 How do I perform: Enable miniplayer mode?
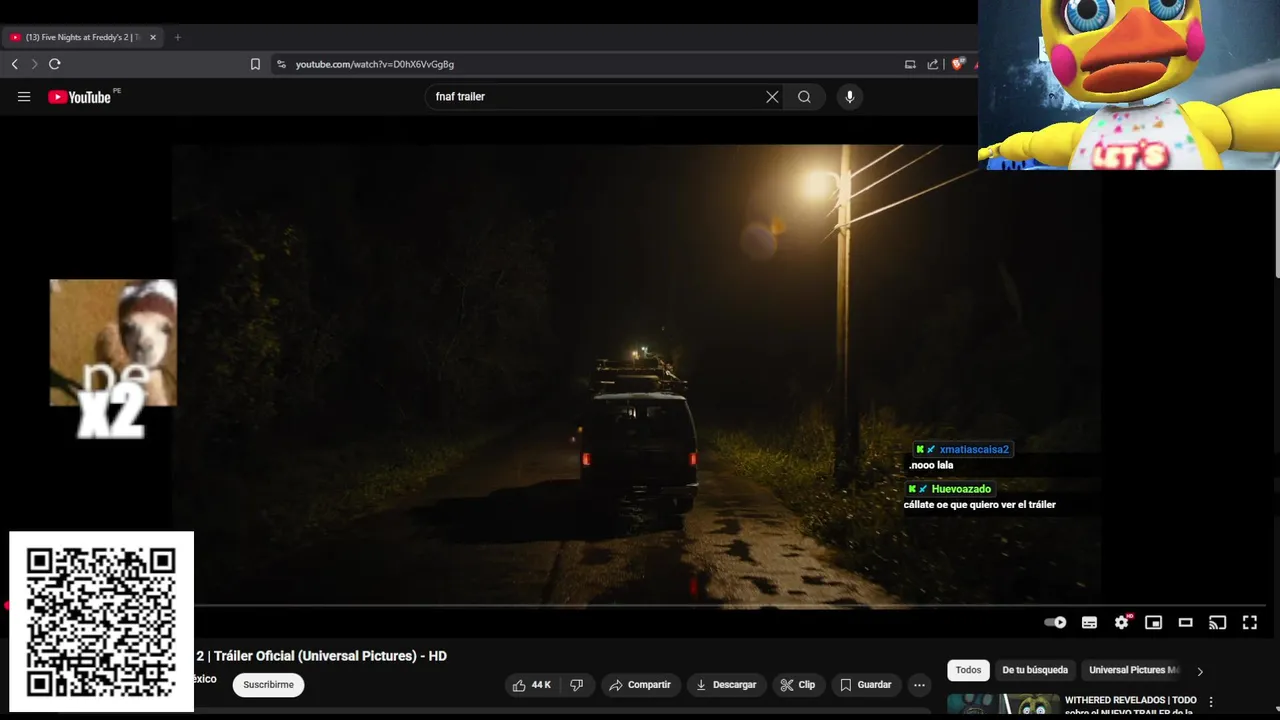[x=1153, y=622]
